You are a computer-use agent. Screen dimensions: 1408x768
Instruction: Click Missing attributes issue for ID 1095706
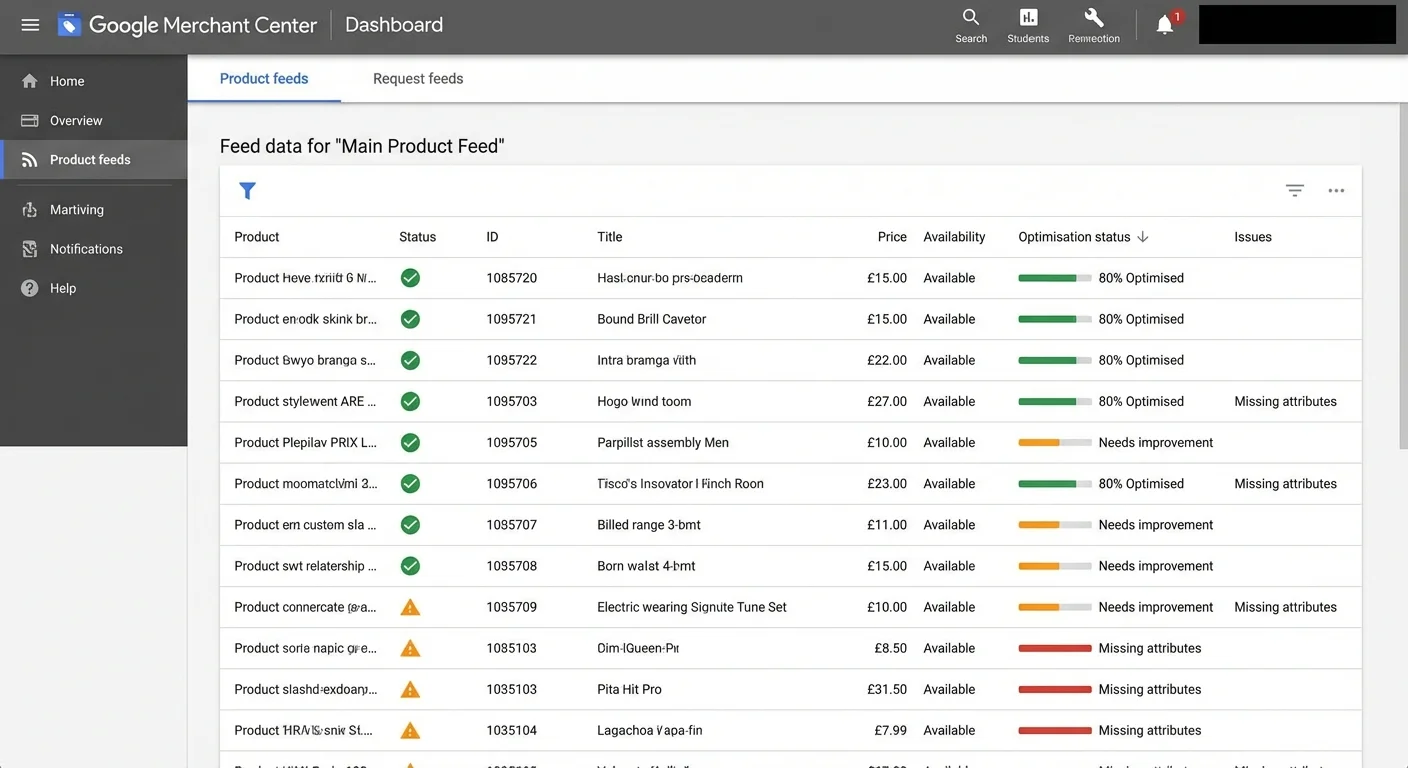point(1285,483)
